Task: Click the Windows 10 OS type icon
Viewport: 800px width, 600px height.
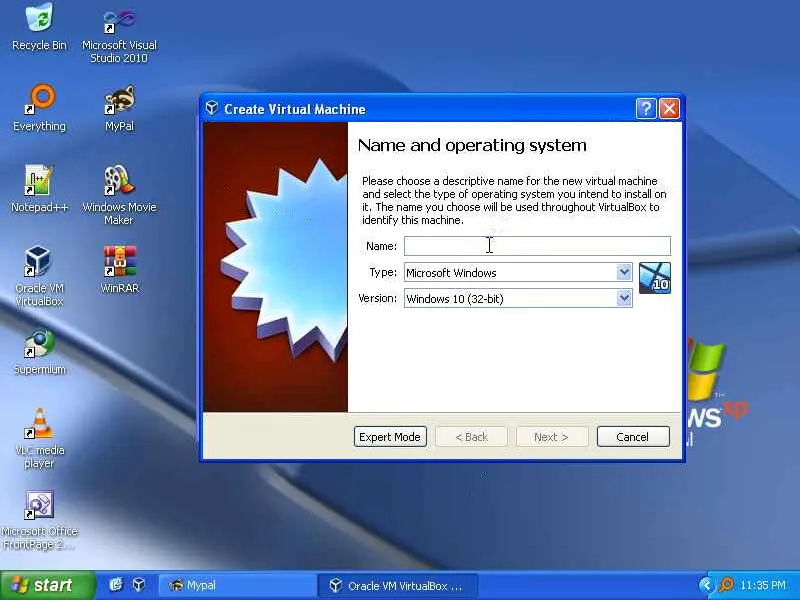Action: 655,278
